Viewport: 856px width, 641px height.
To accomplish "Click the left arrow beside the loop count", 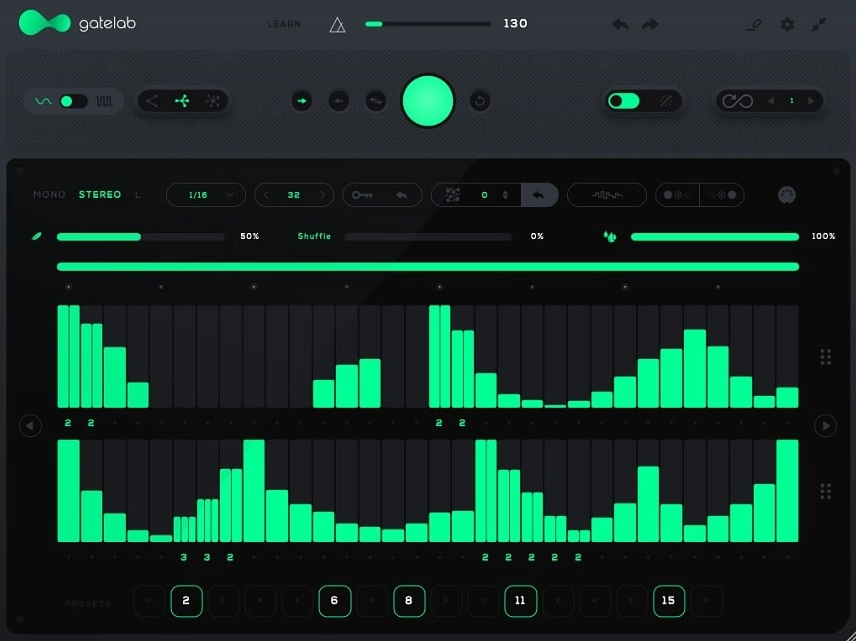I will pos(771,101).
